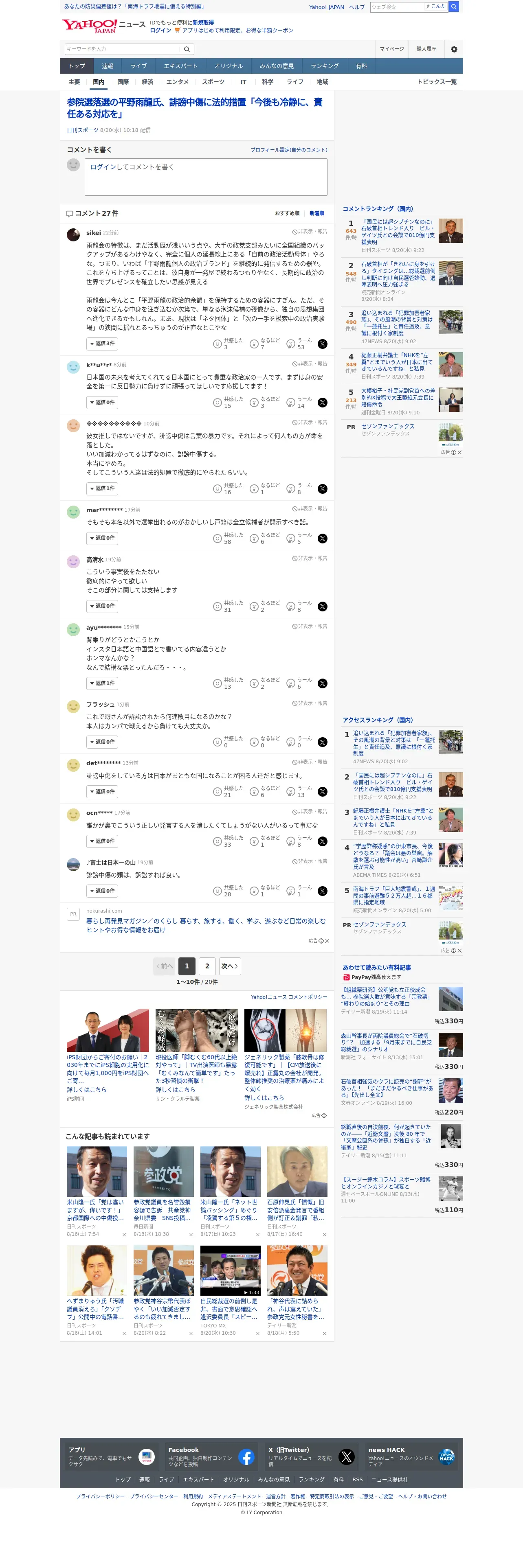Click なるほど icon on sikei's comment
Screen dimensions: 523x1568
[x=255, y=344]
